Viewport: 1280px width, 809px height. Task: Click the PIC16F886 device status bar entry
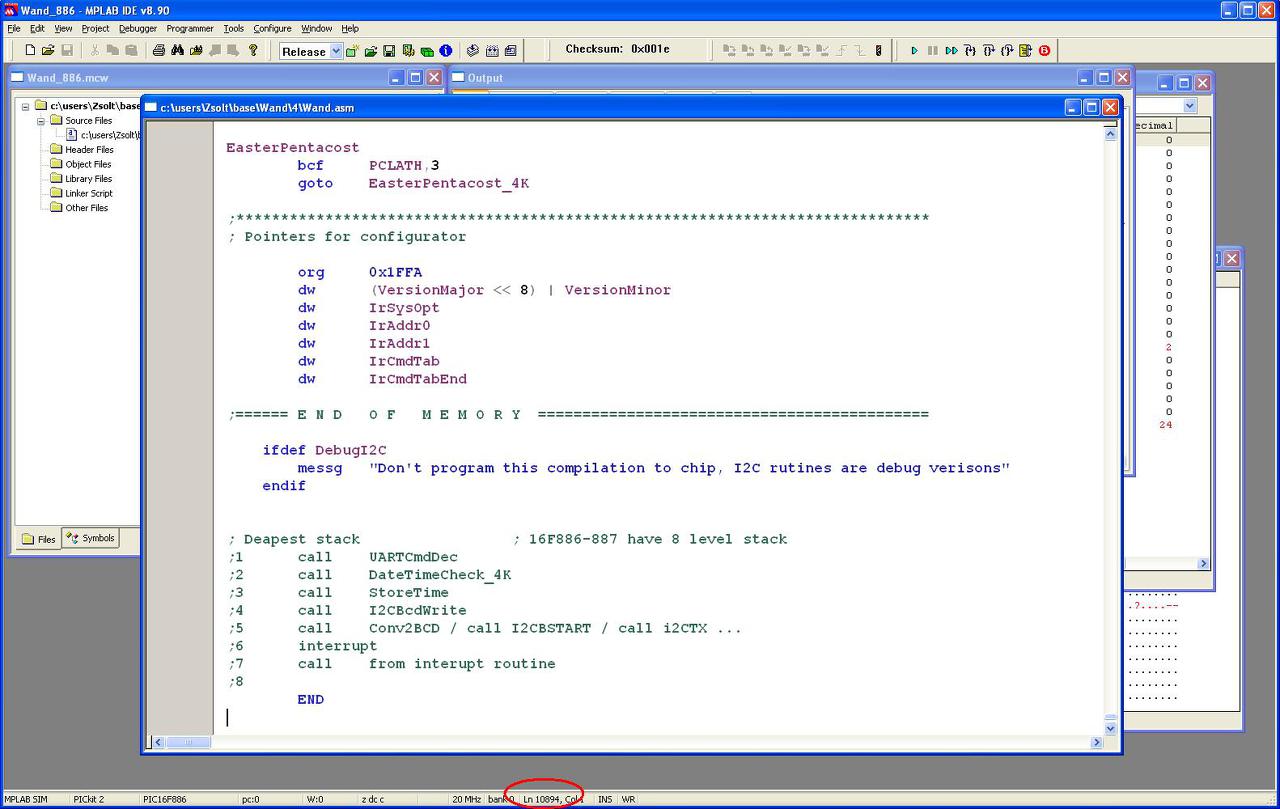(164, 799)
